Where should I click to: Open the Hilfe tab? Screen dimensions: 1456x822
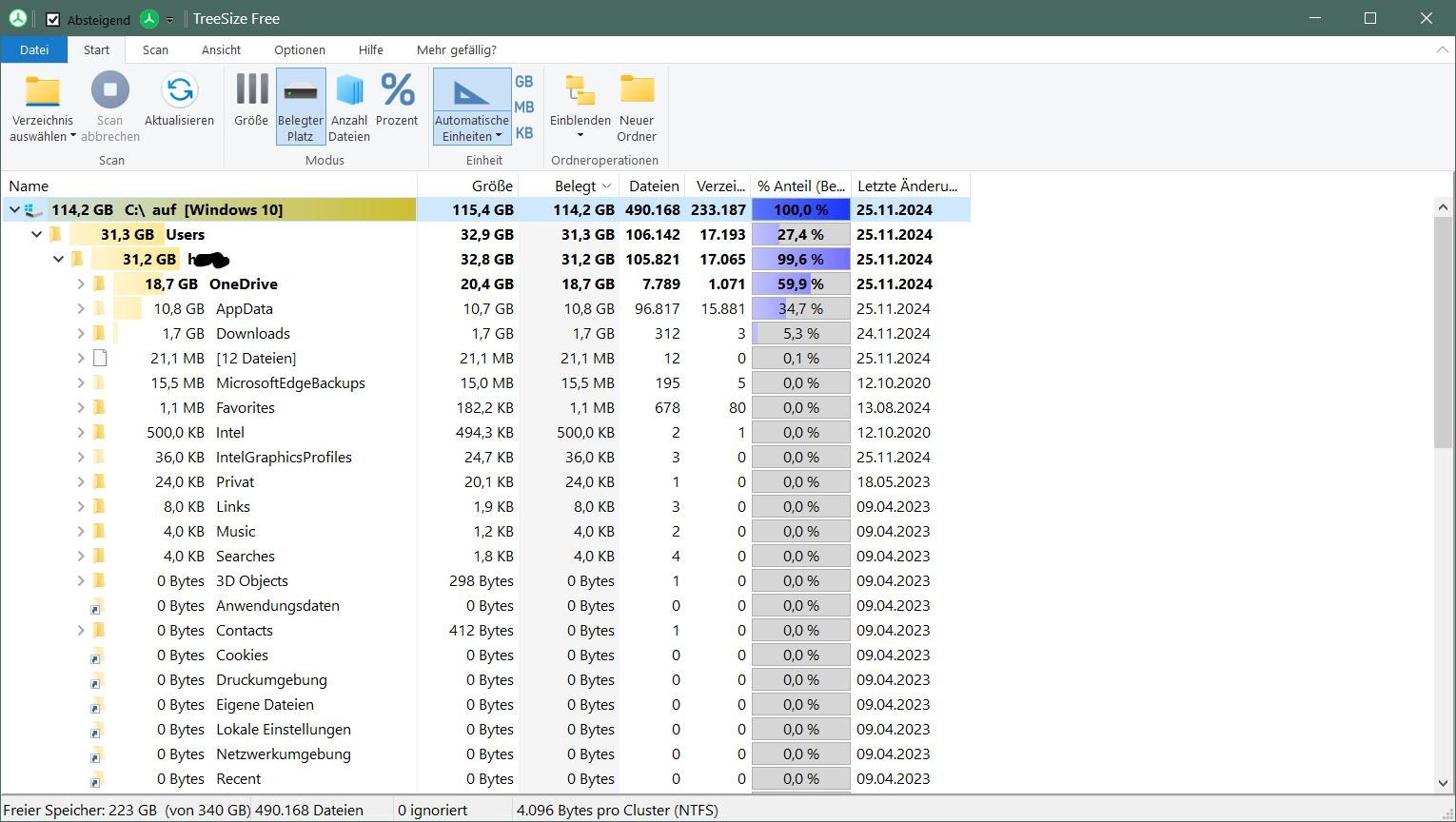[371, 49]
